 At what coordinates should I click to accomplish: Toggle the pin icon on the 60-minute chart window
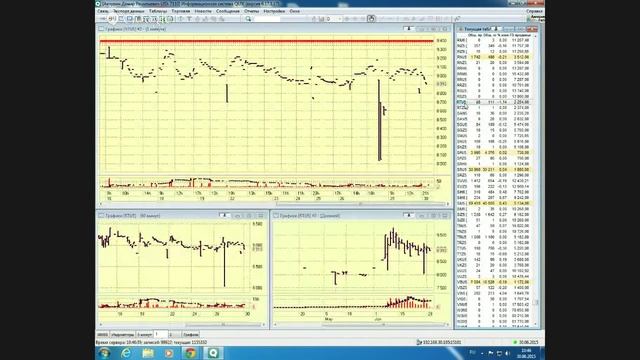click(224, 216)
